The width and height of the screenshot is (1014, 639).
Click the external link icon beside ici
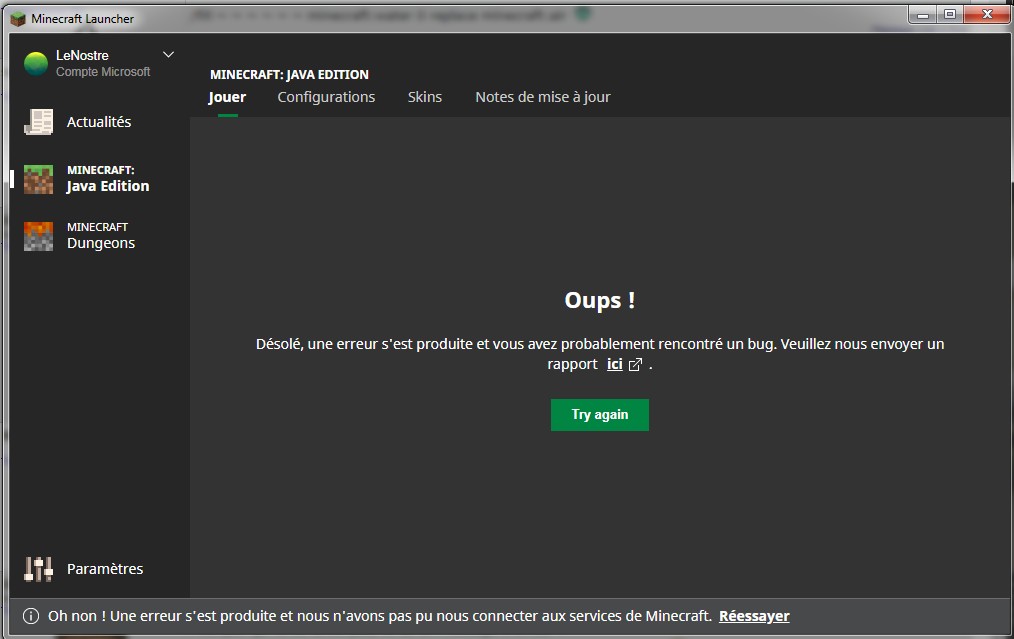636,365
